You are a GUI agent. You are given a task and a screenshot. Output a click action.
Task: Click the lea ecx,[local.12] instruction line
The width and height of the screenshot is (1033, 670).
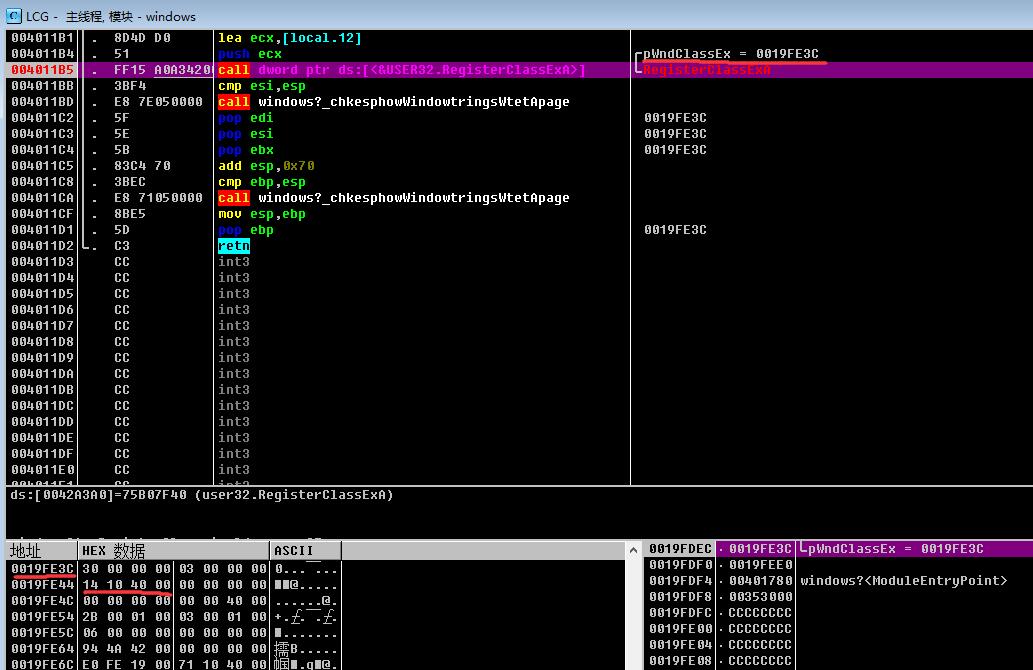tap(290, 38)
